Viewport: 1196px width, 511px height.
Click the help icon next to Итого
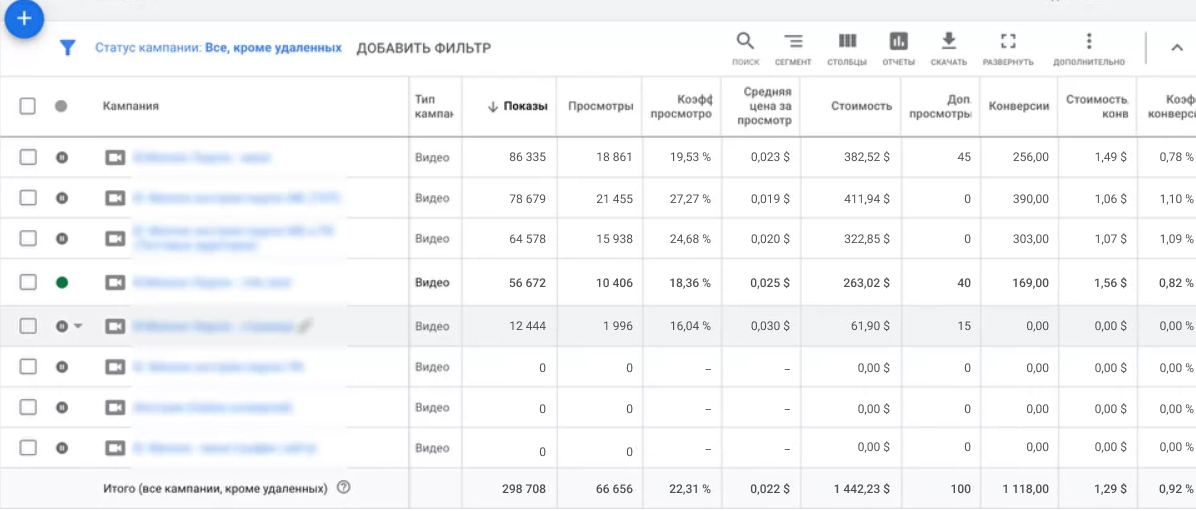343,487
